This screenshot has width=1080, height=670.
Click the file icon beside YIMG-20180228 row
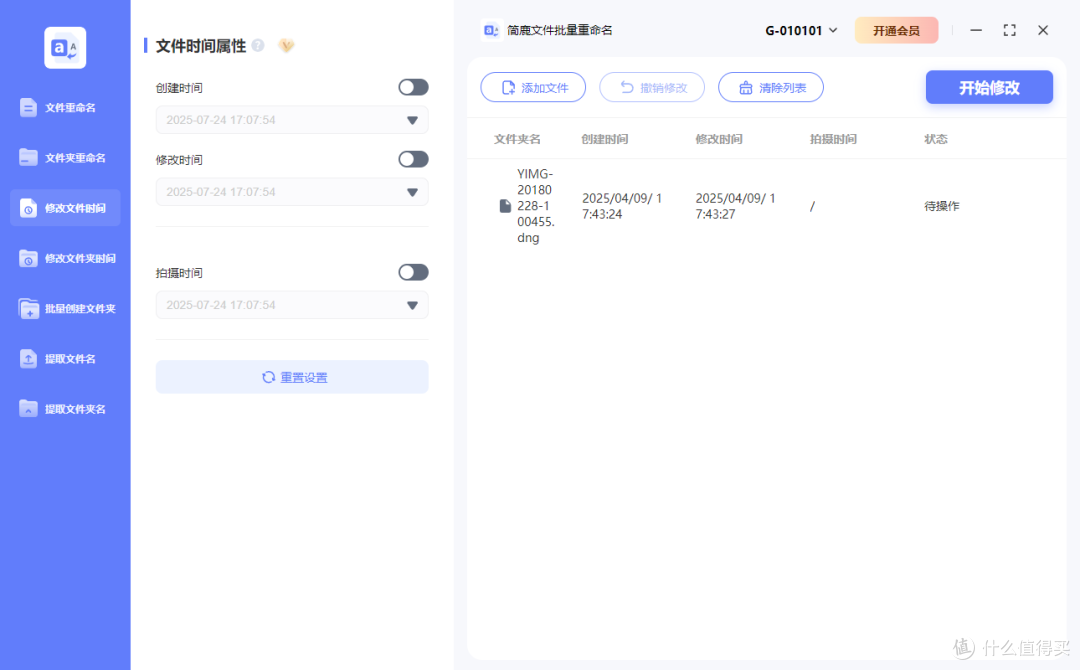click(505, 206)
